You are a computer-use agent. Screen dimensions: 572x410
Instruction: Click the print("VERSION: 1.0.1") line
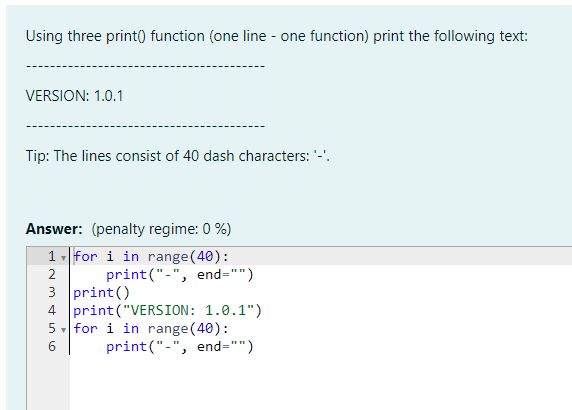[x=167, y=310]
